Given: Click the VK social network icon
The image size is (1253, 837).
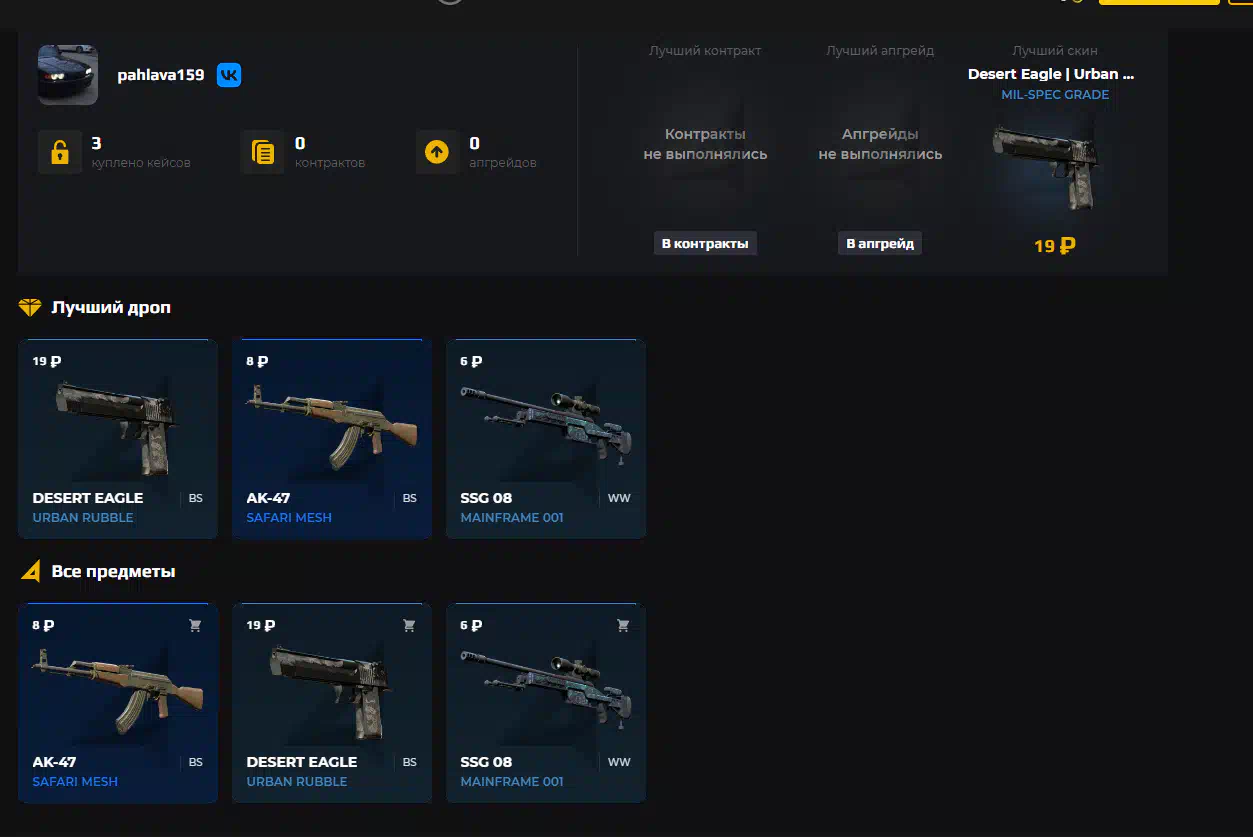Looking at the screenshot, I should tap(229, 75).
